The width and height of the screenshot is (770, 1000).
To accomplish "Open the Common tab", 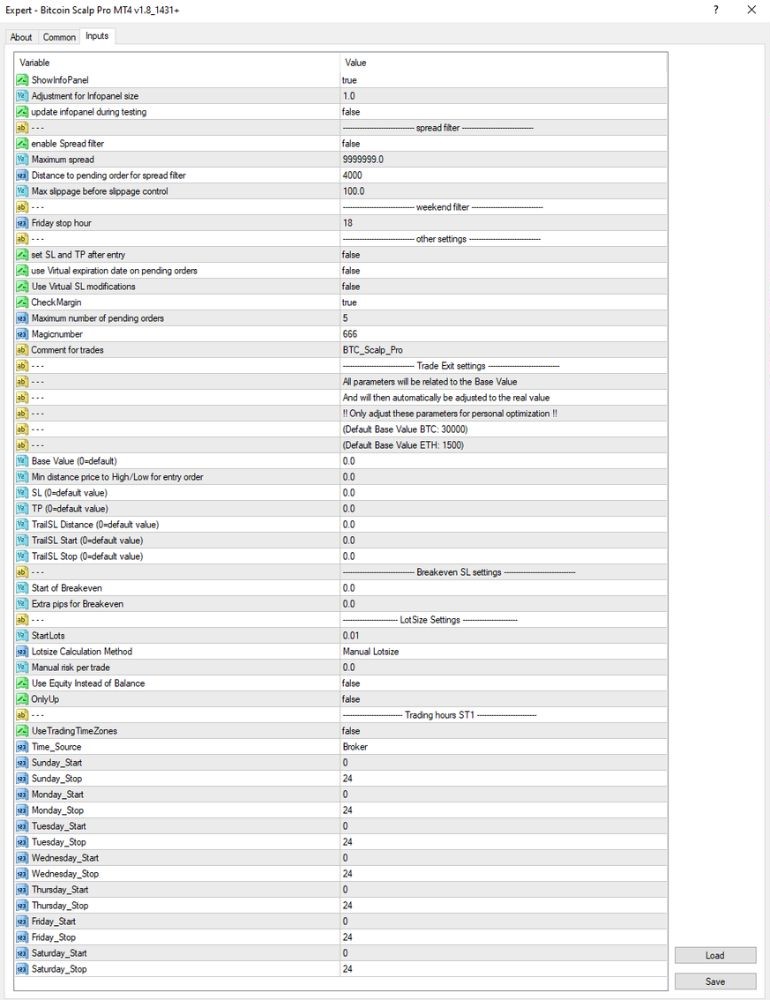I will pos(59,37).
